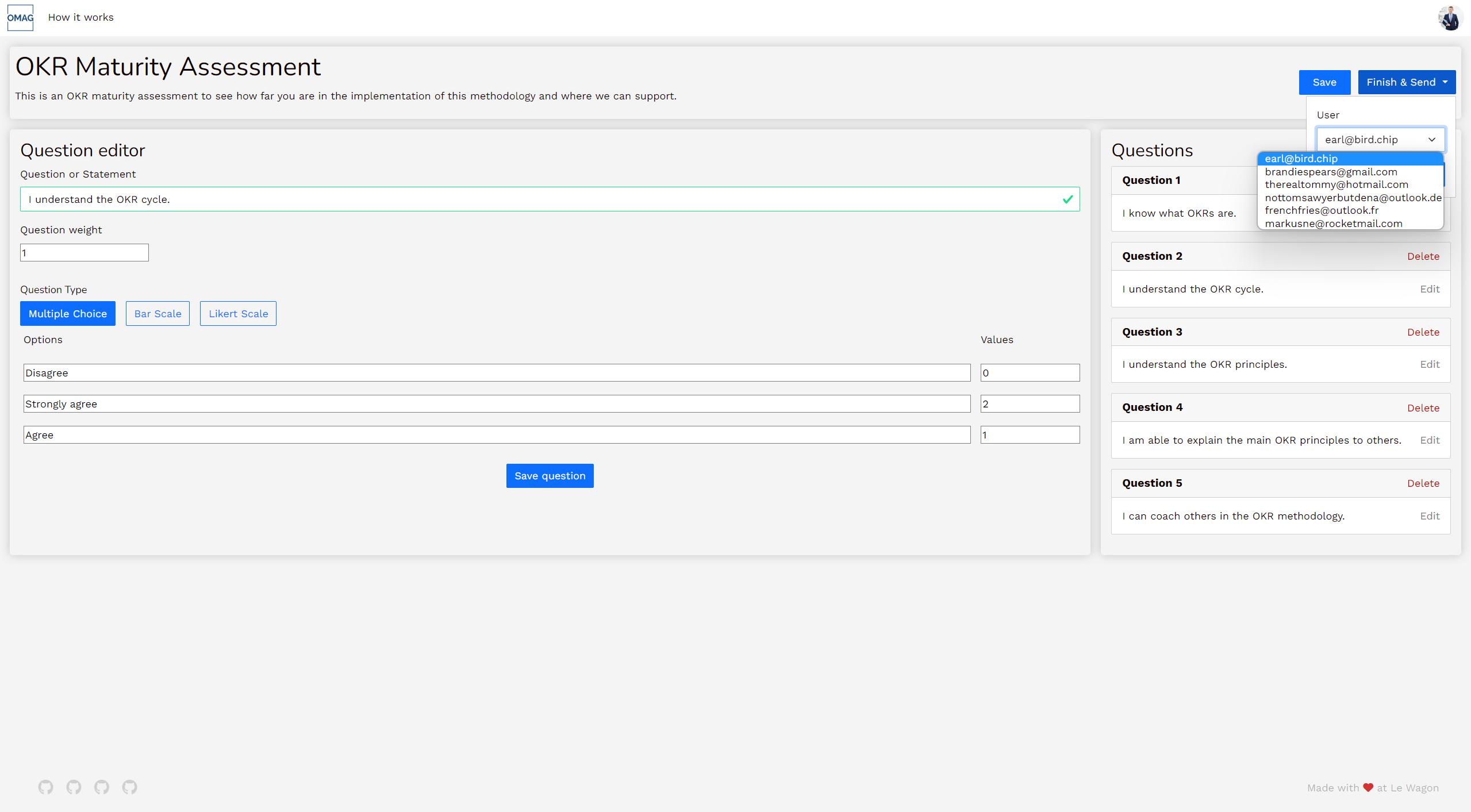The width and height of the screenshot is (1471, 812).
Task: Click the second GitHub icon in footer
Action: coord(74,787)
